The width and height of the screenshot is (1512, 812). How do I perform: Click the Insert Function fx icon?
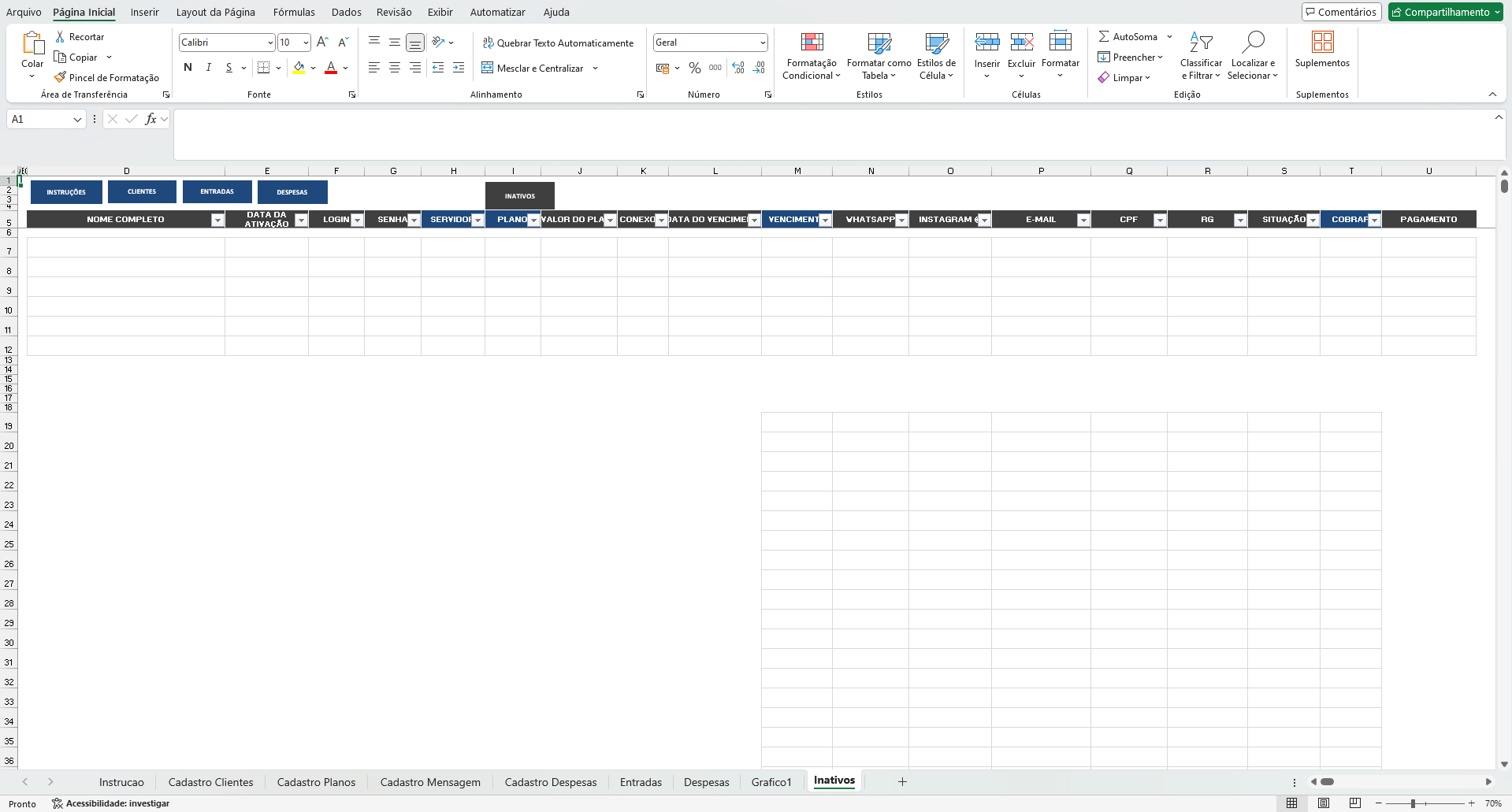[150, 119]
